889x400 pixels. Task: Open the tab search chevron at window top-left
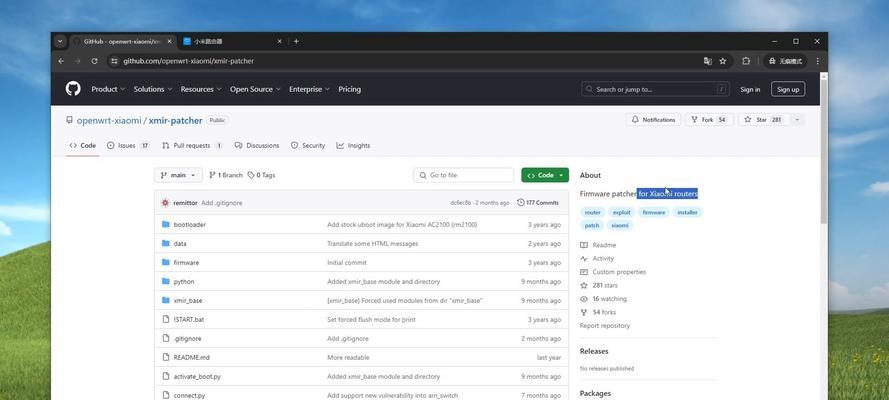60,41
